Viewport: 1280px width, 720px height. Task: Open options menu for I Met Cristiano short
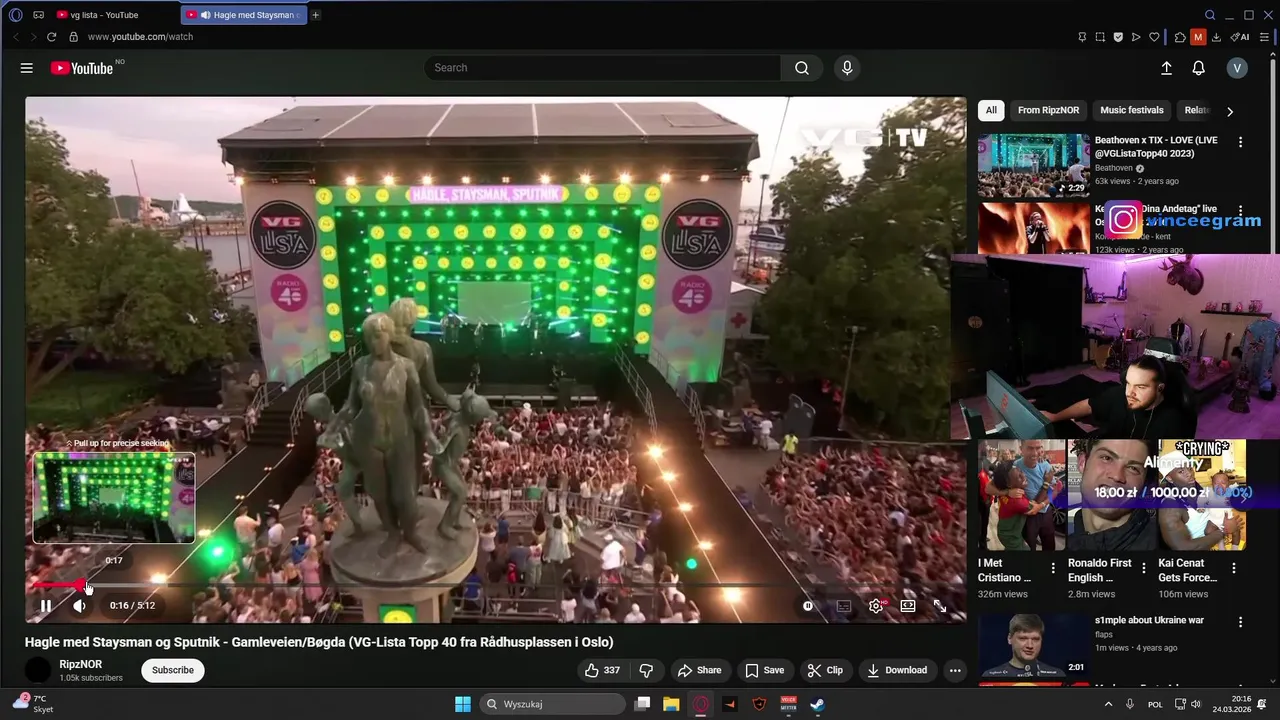click(1053, 568)
